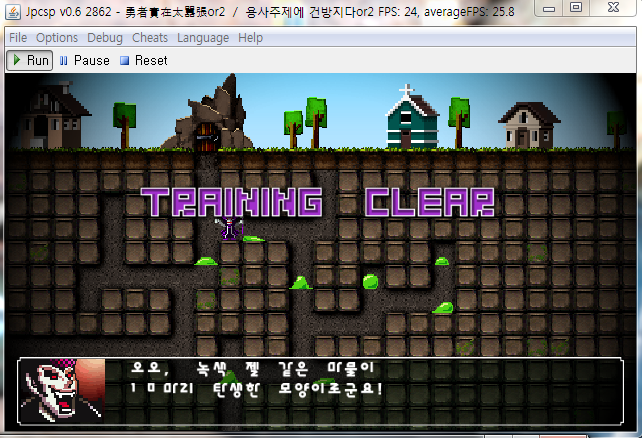Click the purple hero sprite in the dungeon
The width and height of the screenshot is (642, 438).
231,228
